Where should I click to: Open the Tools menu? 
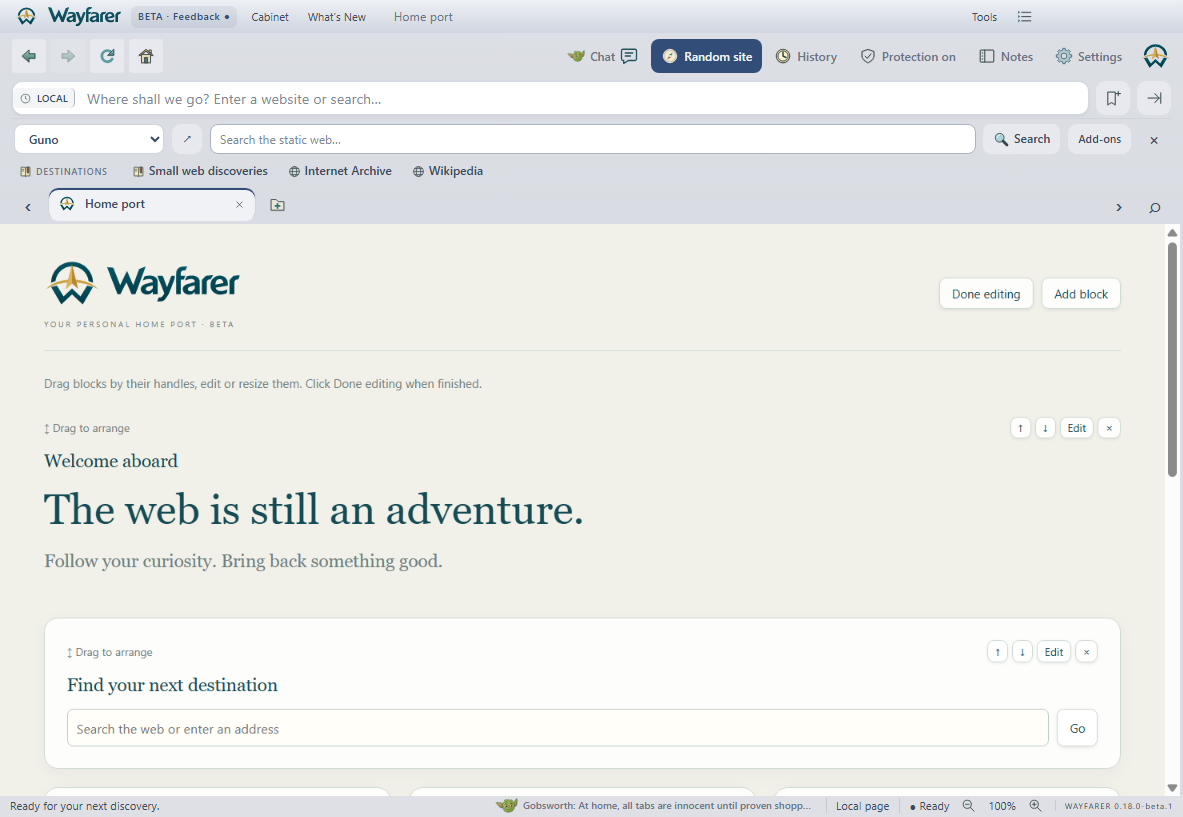click(984, 17)
